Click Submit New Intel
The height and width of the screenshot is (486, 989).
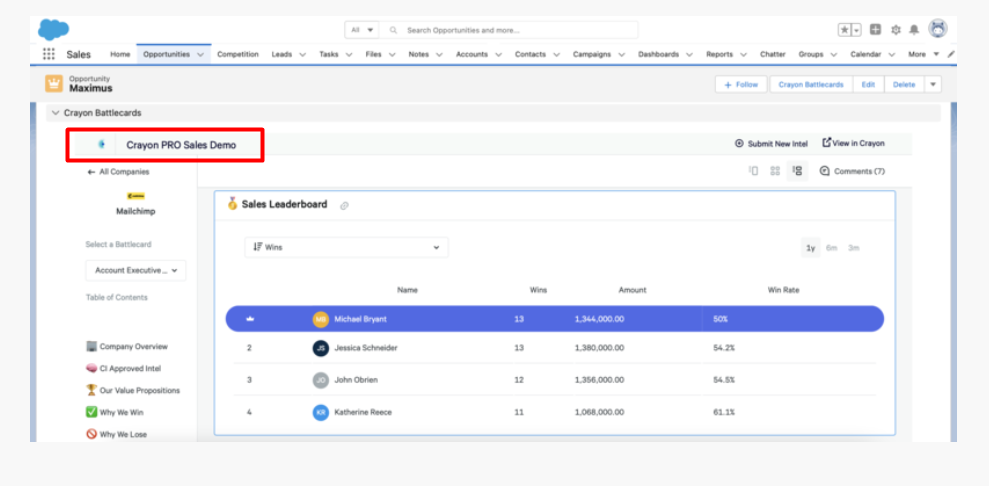771,144
